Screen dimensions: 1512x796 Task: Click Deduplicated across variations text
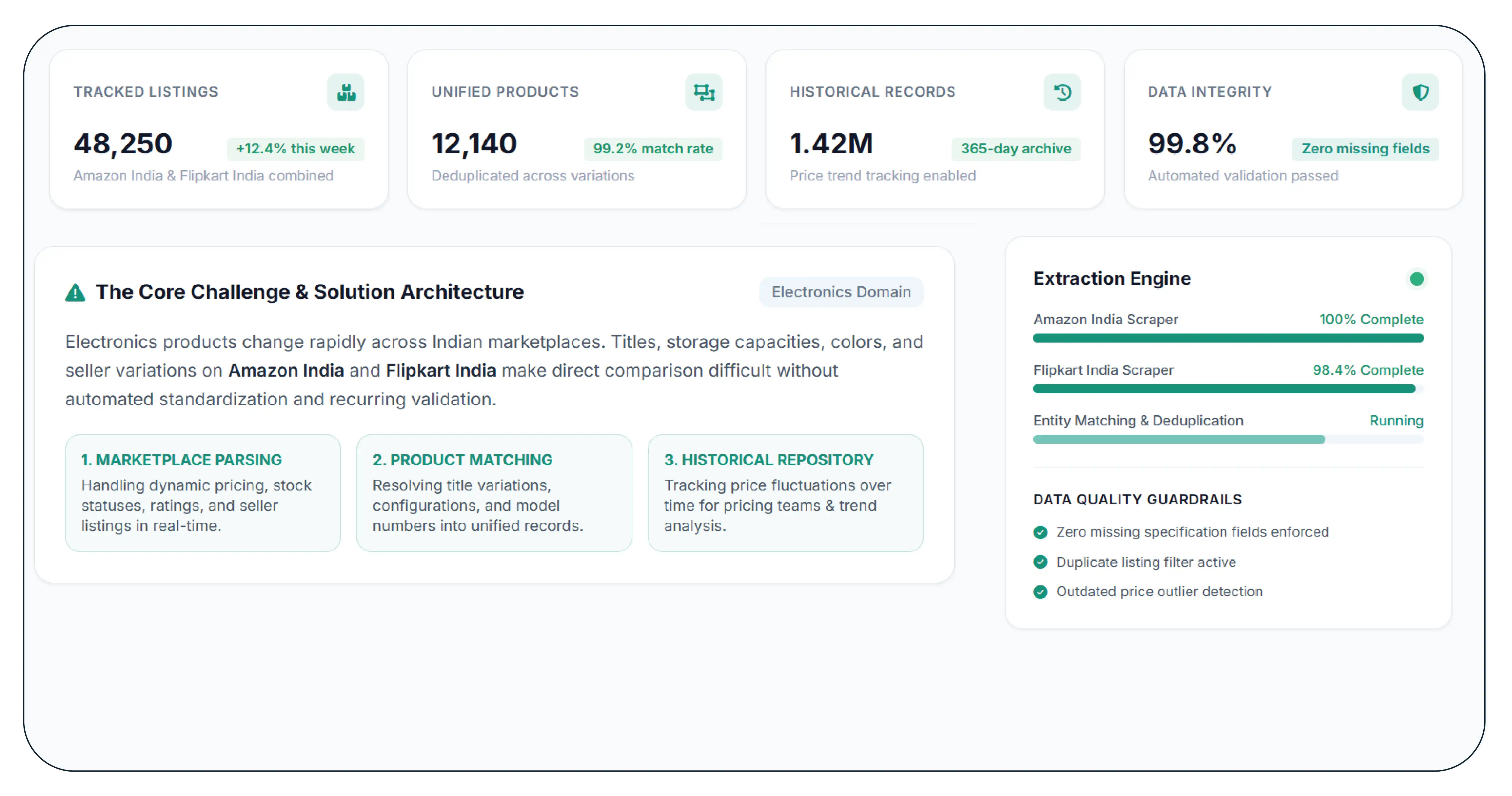pyautogui.click(x=533, y=176)
